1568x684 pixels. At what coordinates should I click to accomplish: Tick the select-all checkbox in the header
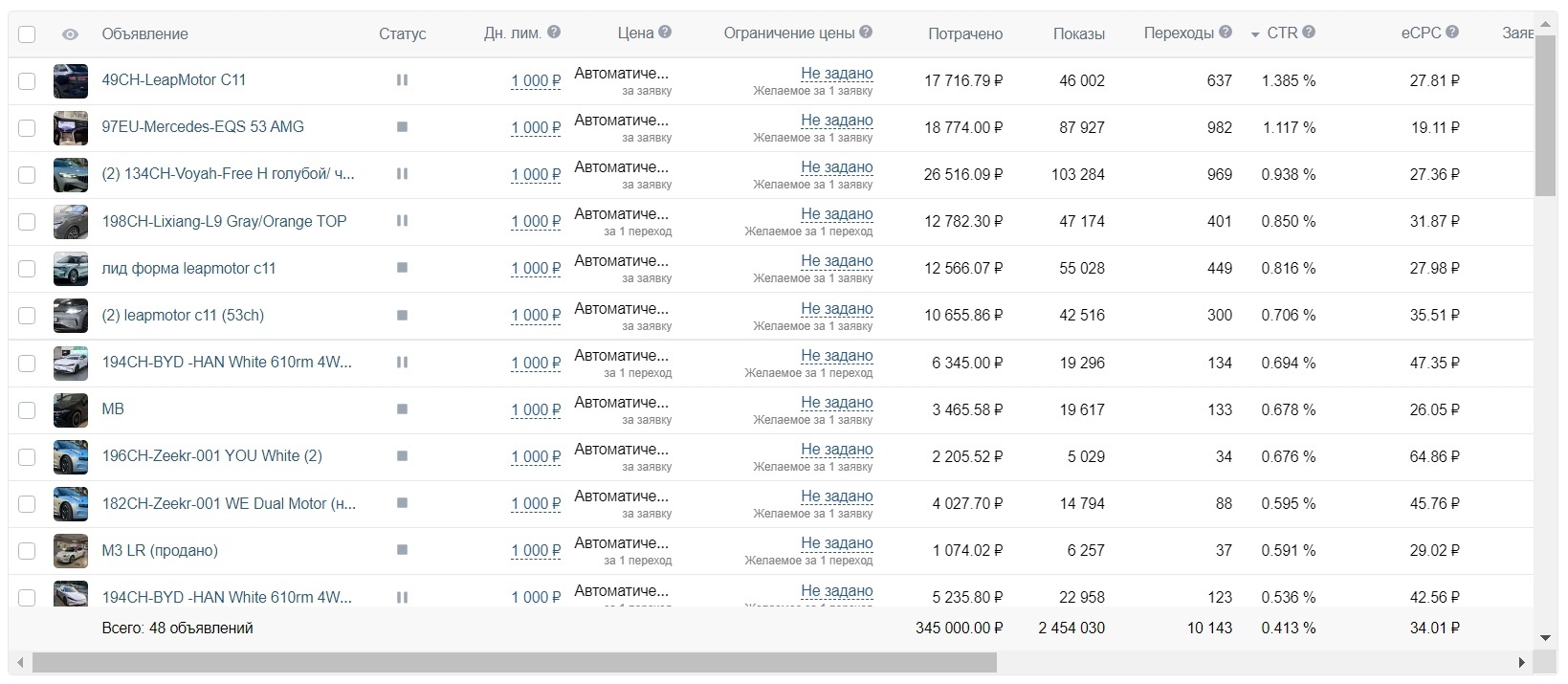pos(27,34)
